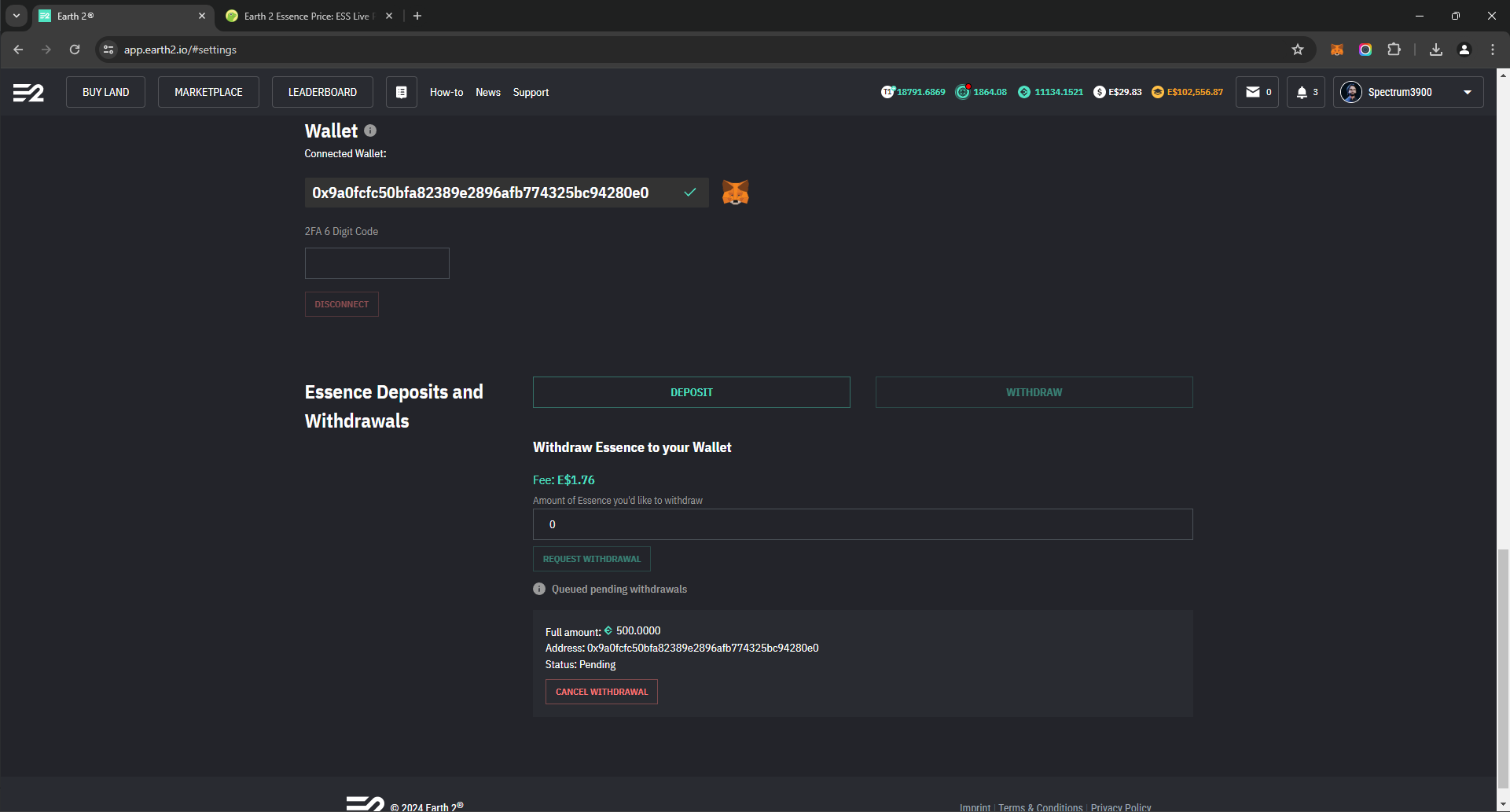The width and height of the screenshot is (1510, 812).
Task: Open the browser Extensions puzzle icon
Action: (x=1394, y=50)
